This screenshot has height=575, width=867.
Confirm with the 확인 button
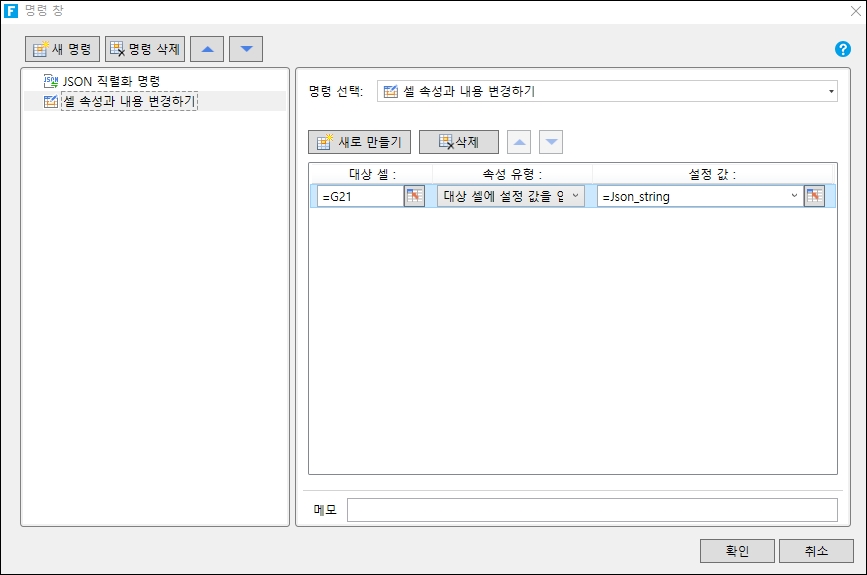pos(737,551)
